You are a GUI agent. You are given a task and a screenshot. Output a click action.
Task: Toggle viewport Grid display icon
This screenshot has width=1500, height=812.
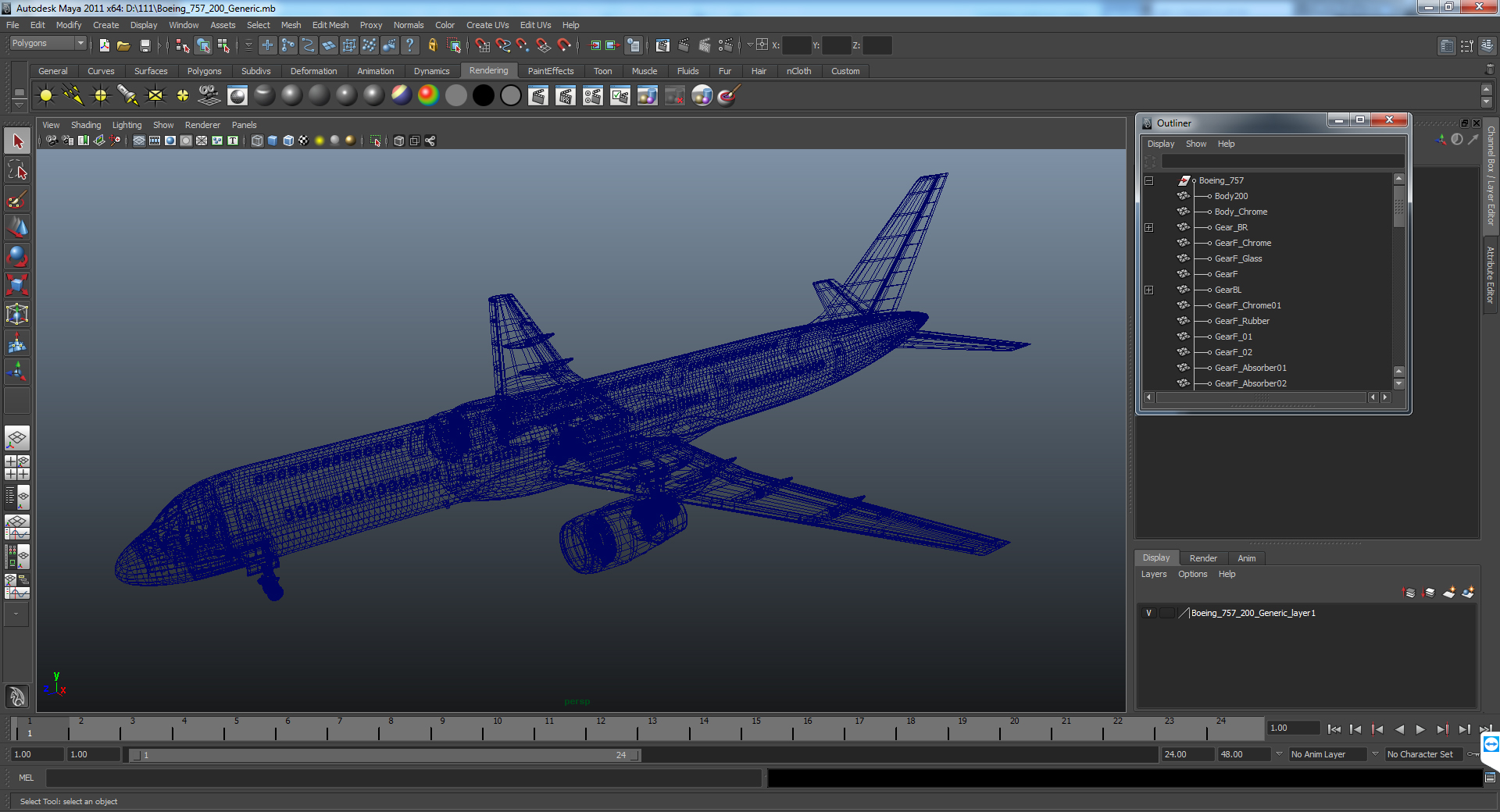tap(138, 141)
